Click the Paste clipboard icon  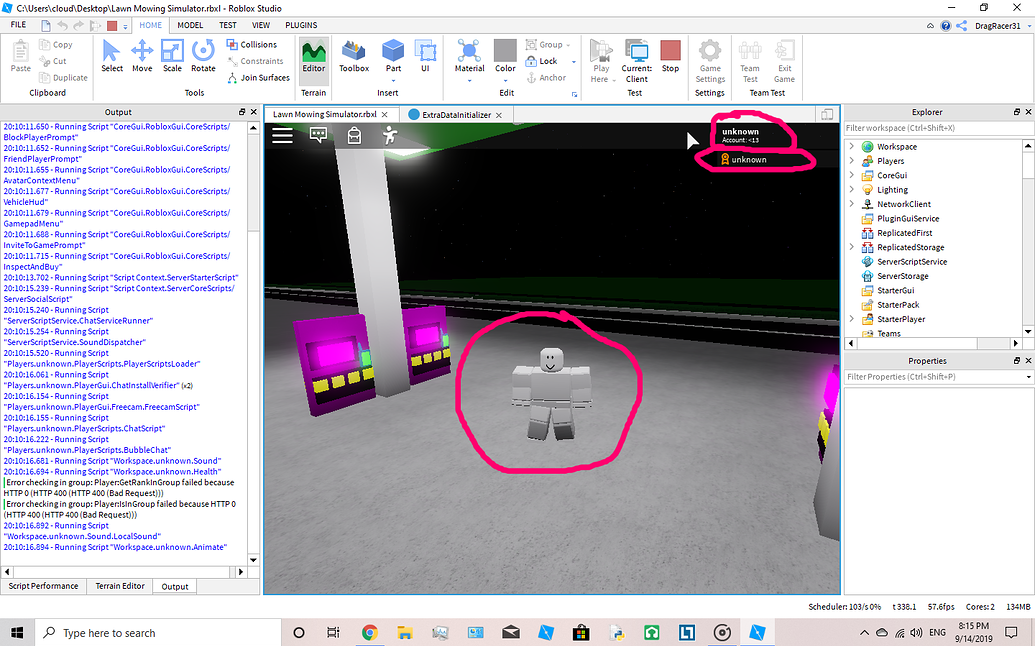[x=20, y=55]
